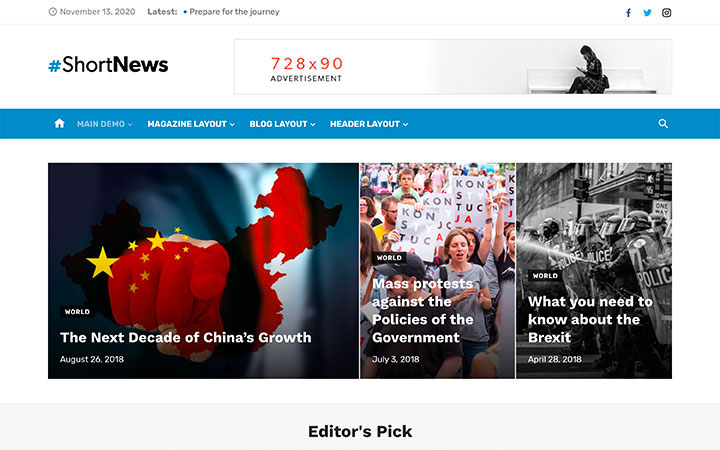Image resolution: width=720 pixels, height=450 pixels.
Task: Expand the Magazine Layout dropdown
Action: pos(191,124)
